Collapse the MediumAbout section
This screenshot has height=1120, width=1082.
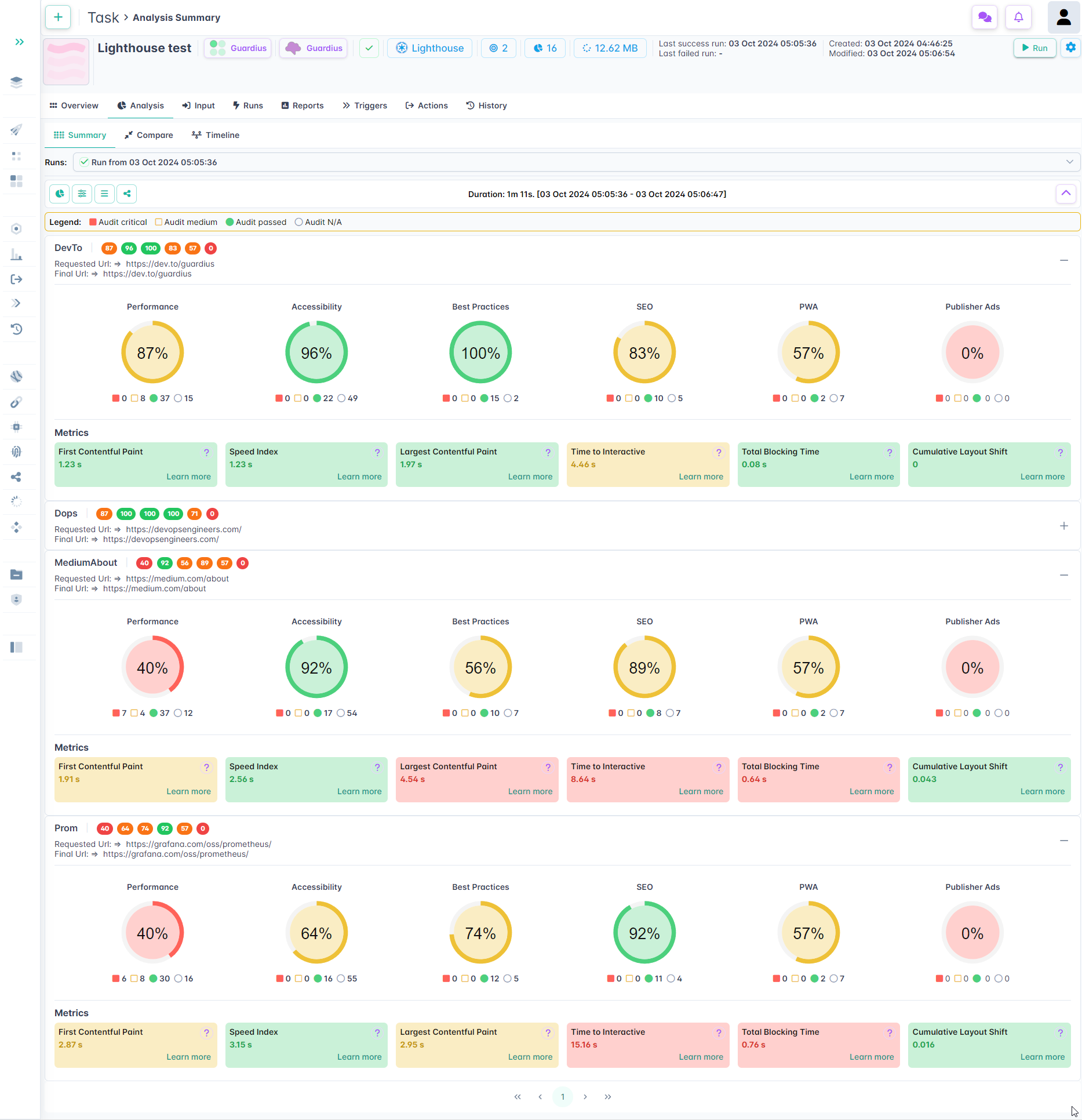pos(1064,575)
